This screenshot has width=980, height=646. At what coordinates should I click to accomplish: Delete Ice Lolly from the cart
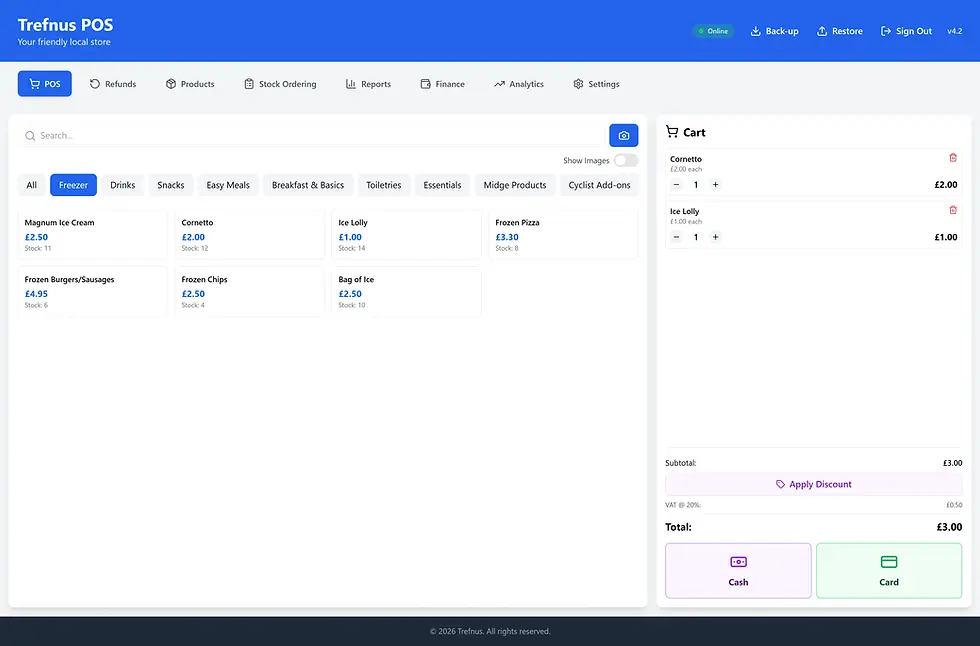[x=952, y=211]
